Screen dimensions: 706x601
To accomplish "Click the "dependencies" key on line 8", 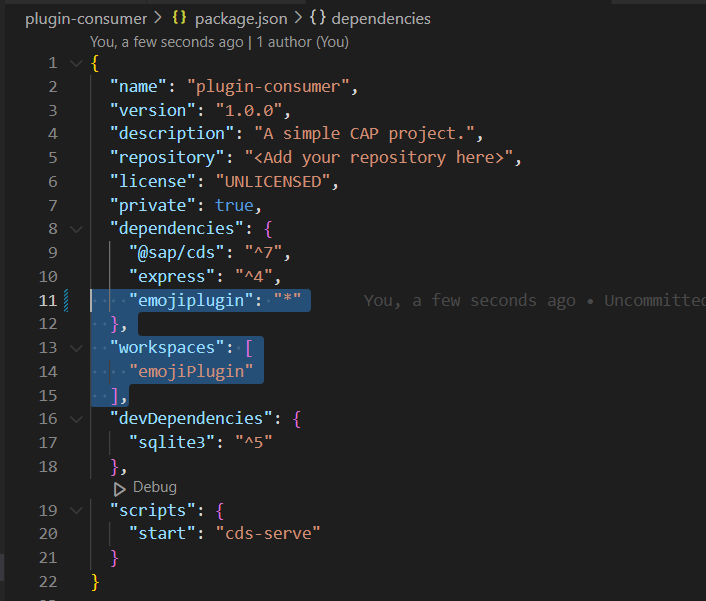I will [x=177, y=229].
